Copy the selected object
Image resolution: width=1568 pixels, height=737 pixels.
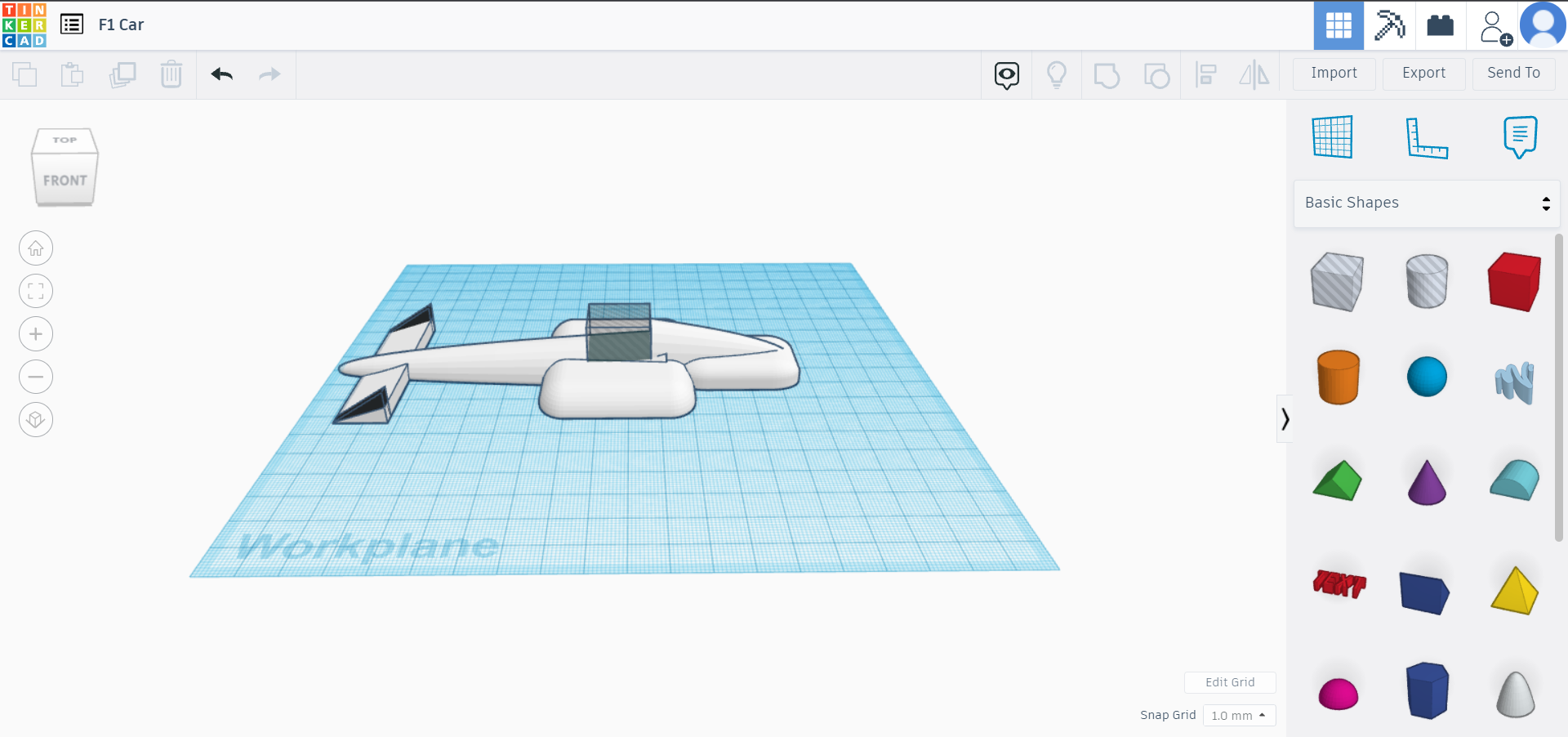24,74
